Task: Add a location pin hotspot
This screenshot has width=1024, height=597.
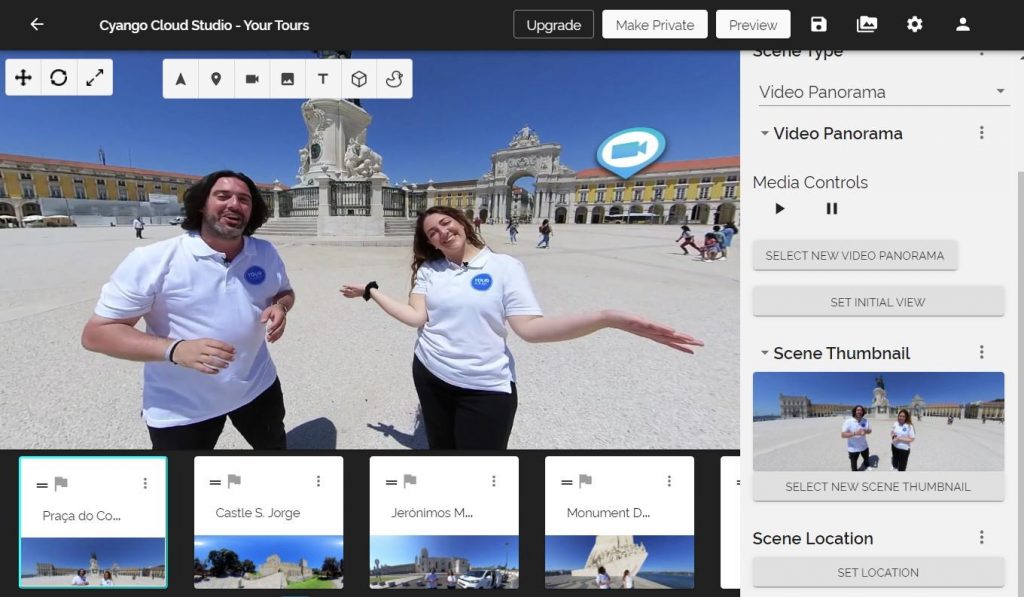Action: [x=216, y=79]
